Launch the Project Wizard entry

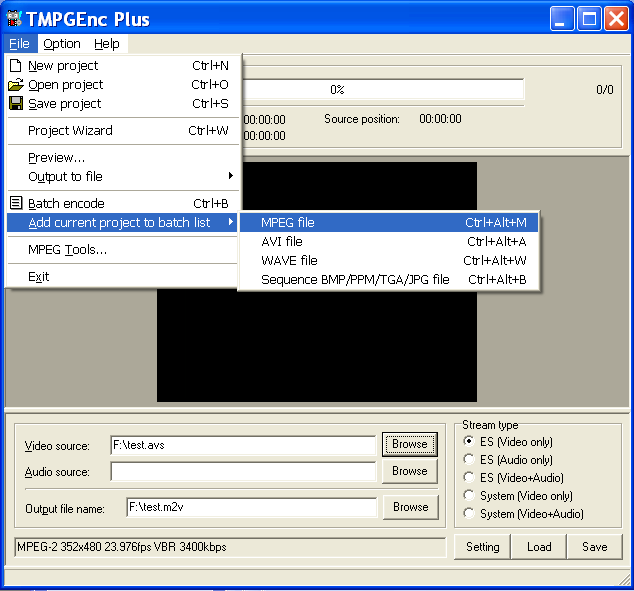[123, 131]
